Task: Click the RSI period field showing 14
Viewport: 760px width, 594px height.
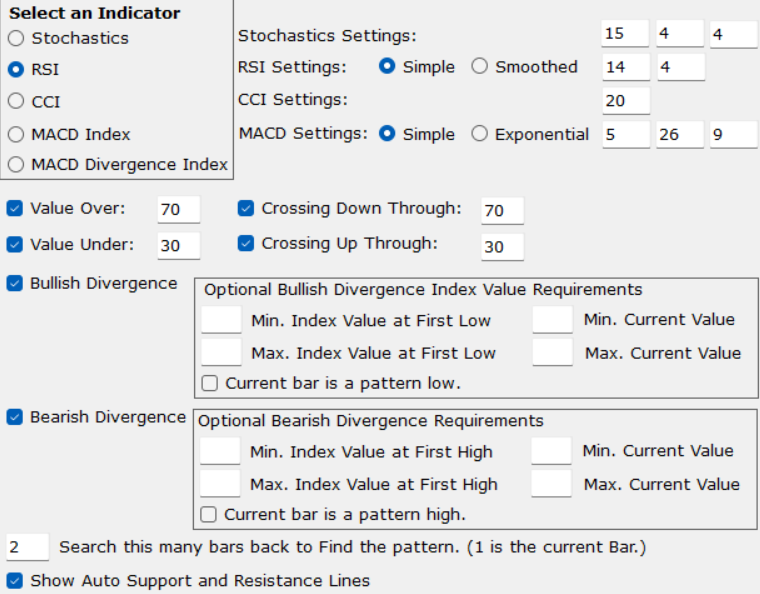Action: pos(626,68)
